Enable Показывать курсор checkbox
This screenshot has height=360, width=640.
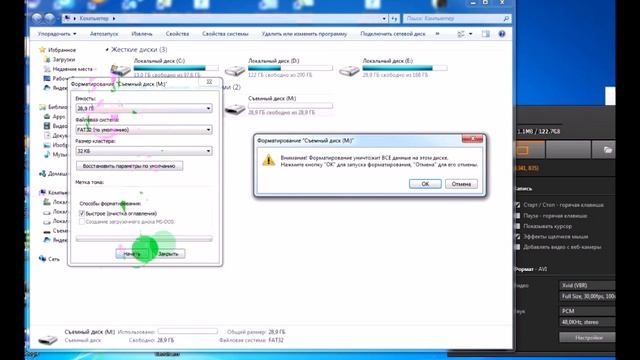(518, 226)
